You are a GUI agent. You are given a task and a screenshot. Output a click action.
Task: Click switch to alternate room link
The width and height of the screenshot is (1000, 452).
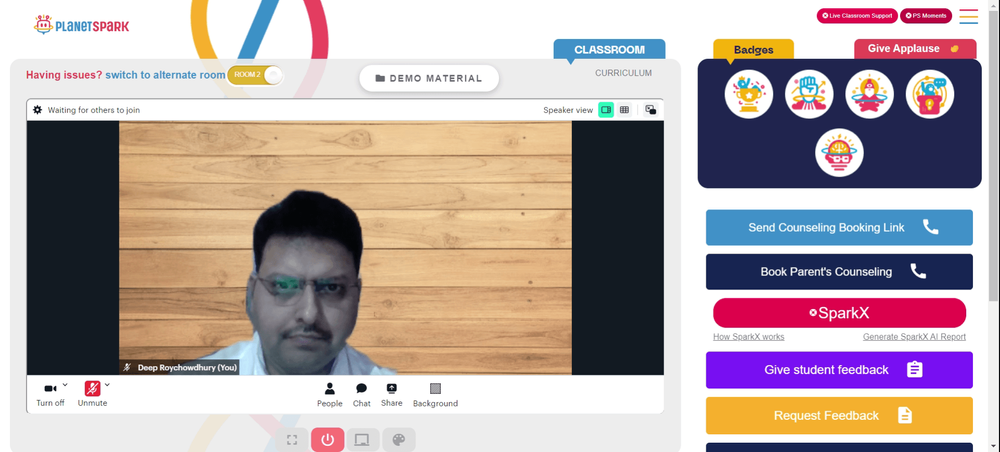click(165, 75)
